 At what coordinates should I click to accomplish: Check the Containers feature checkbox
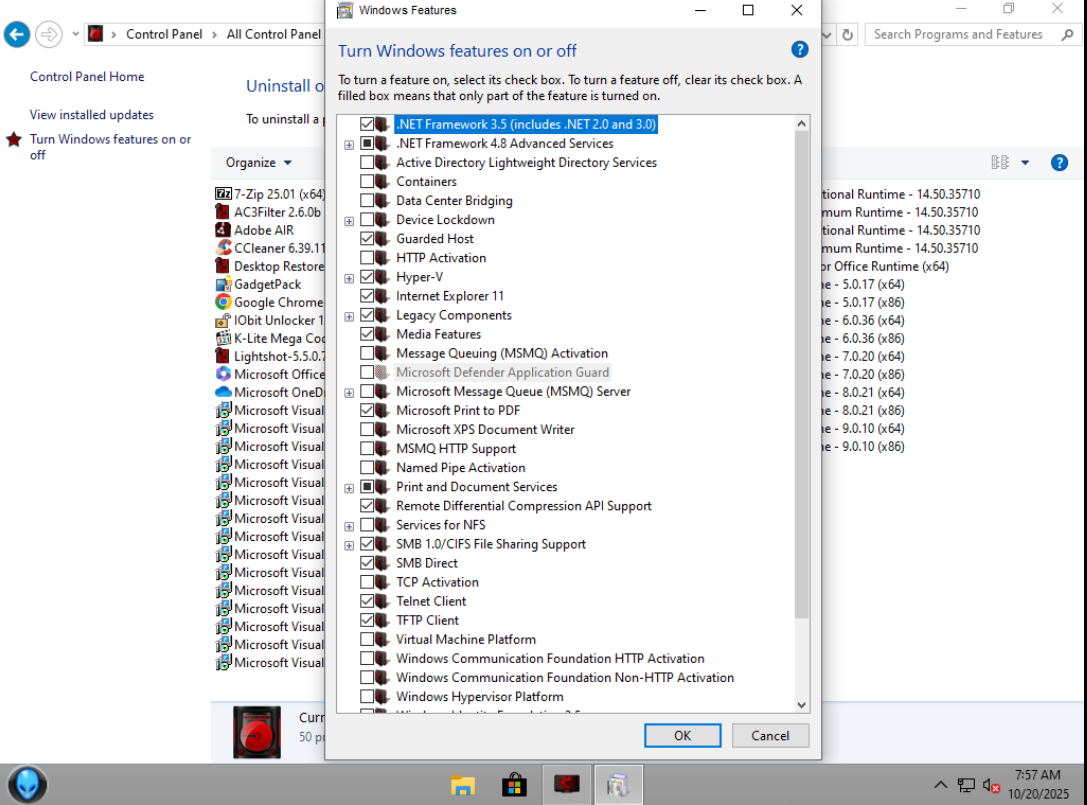click(367, 182)
